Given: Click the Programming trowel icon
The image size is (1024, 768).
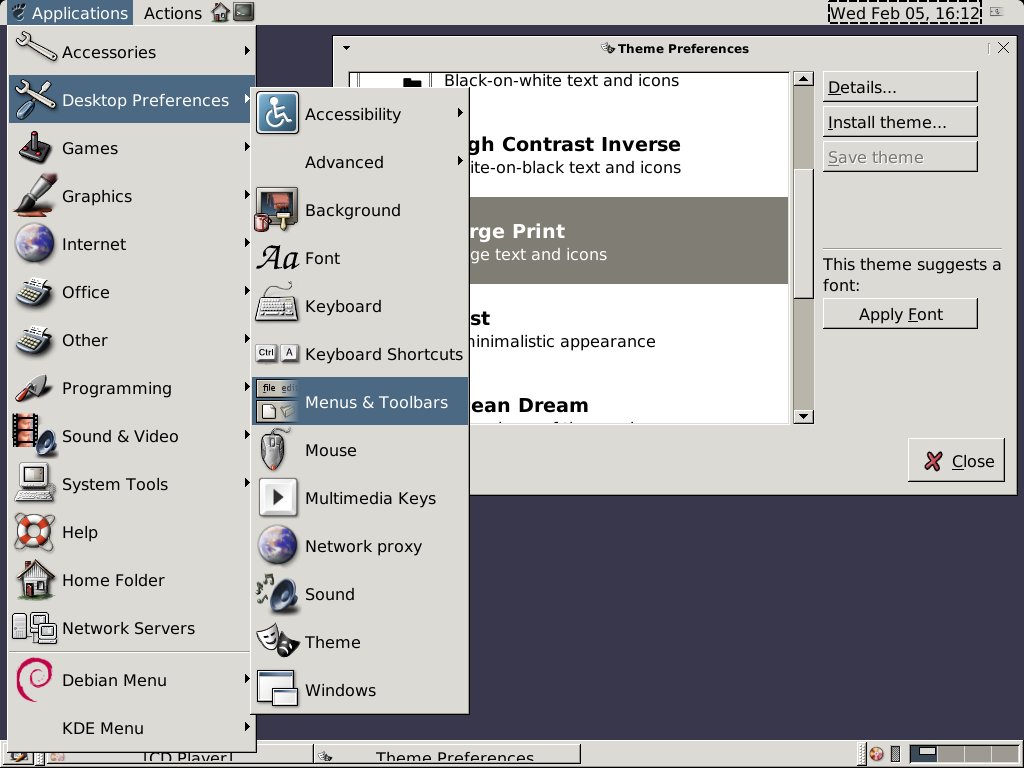Looking at the screenshot, I should click(33, 388).
